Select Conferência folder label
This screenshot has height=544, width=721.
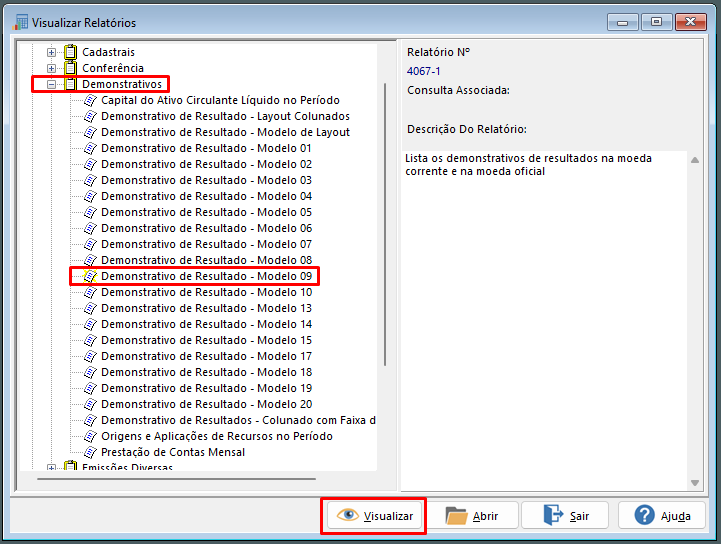113,68
